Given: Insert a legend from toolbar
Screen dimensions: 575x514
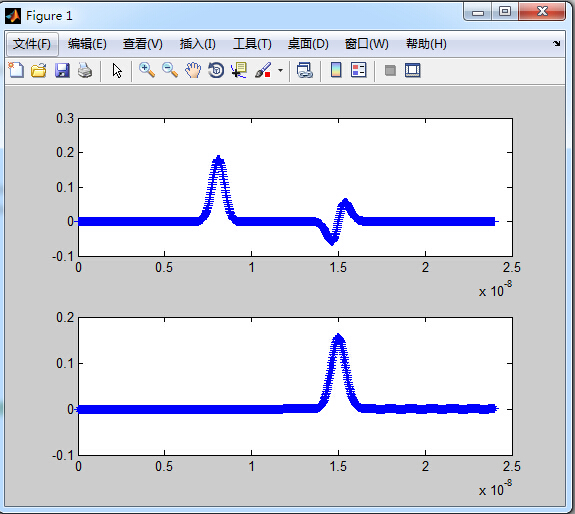Looking at the screenshot, I should pyautogui.click(x=359, y=70).
